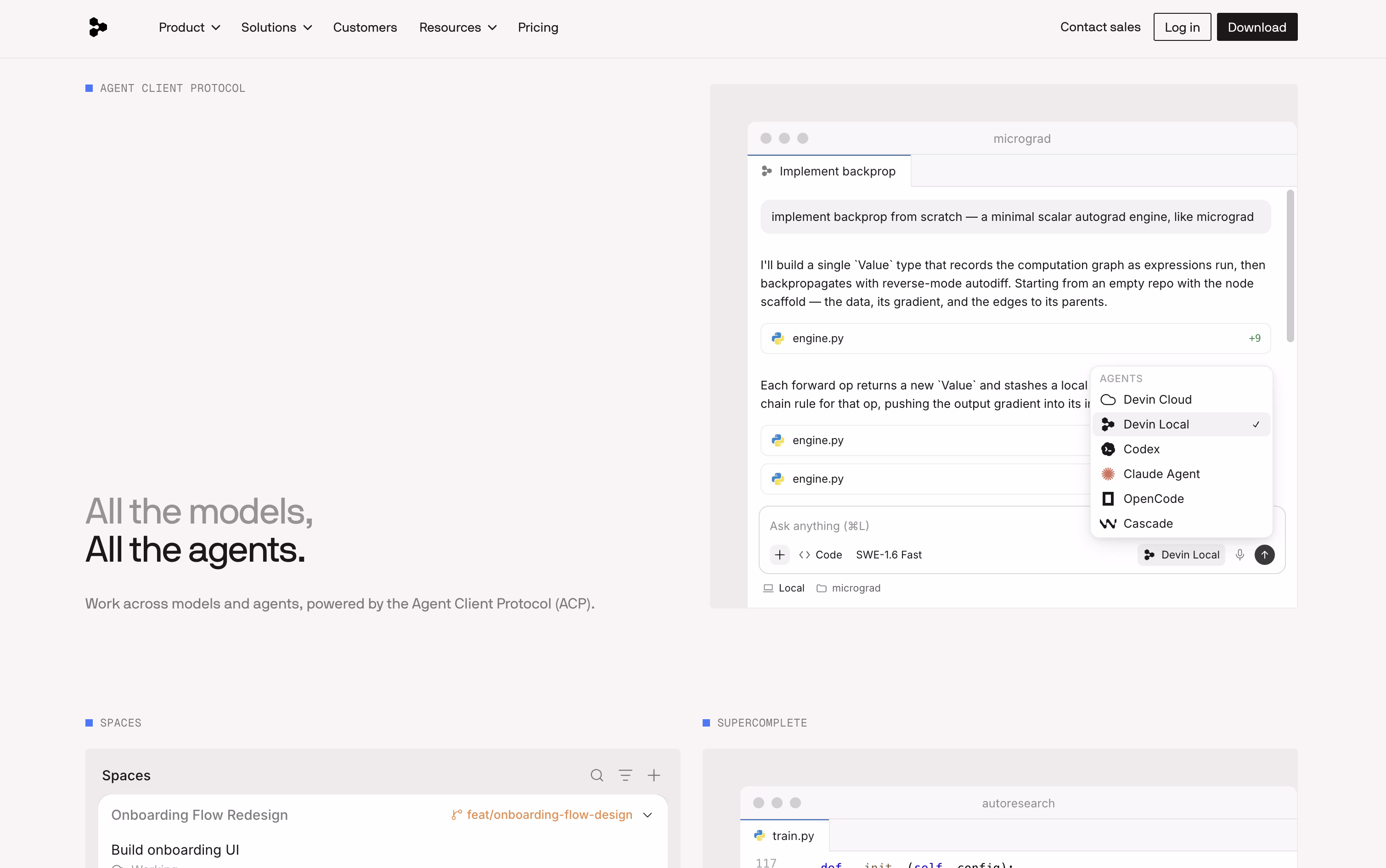
Task: Click the Devin Cloud cloud icon
Action: 1108,400
